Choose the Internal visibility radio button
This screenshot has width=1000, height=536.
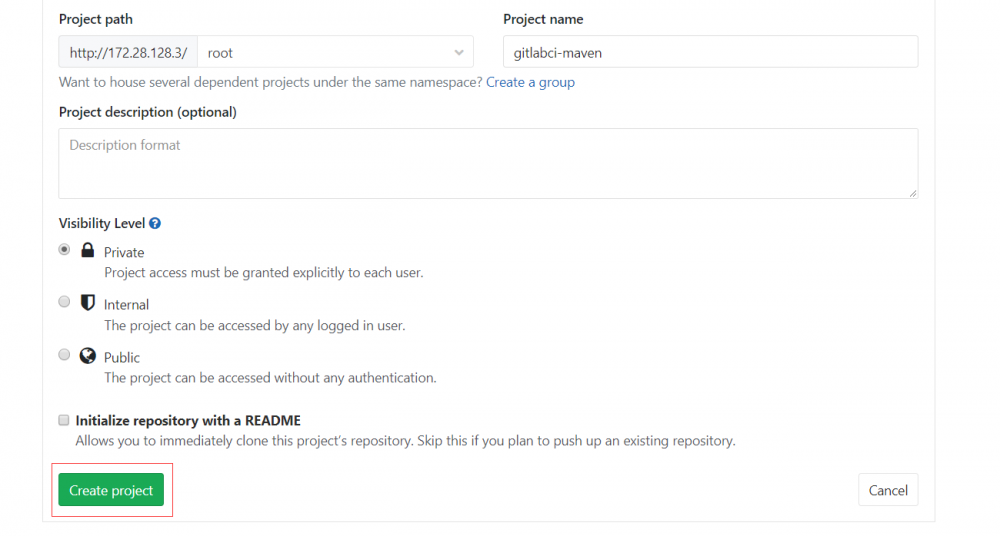[65, 302]
